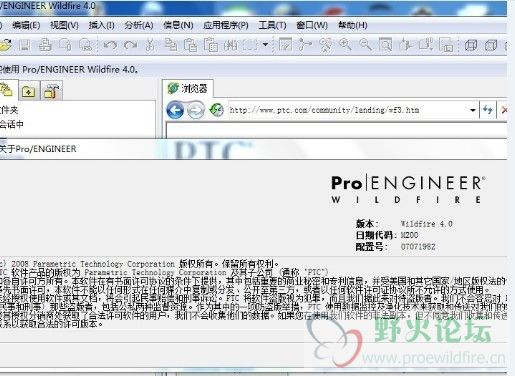Open the 应用程序(P) menu
The image size is (515, 376).
click(x=226, y=25)
